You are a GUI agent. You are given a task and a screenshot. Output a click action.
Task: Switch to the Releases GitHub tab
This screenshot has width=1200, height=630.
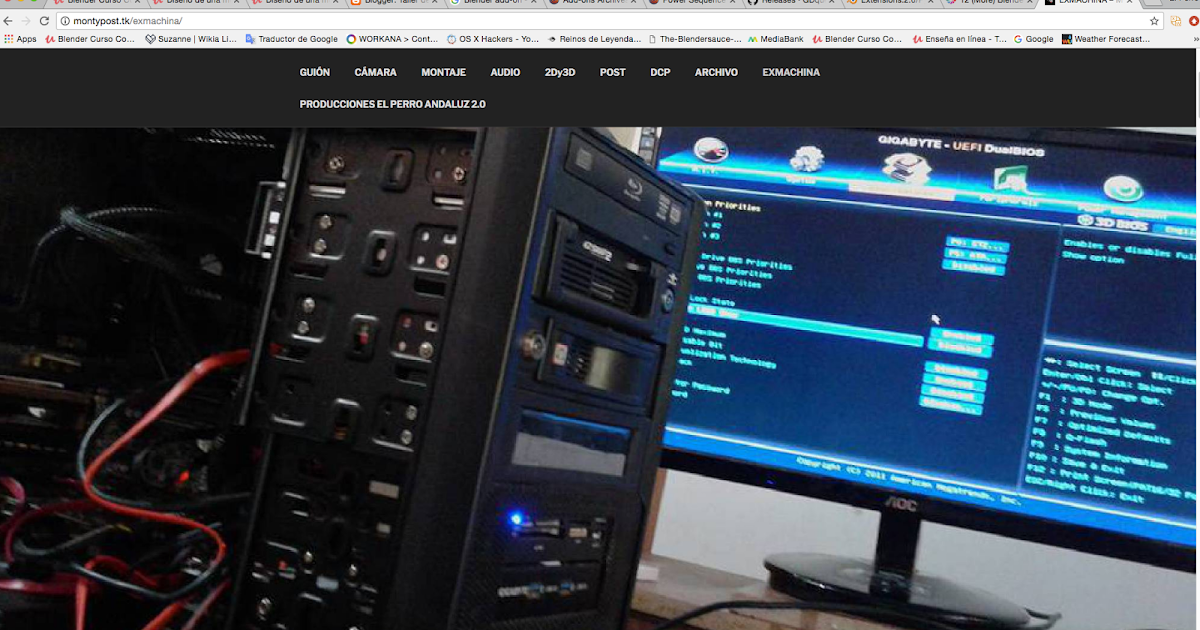(792, 3)
